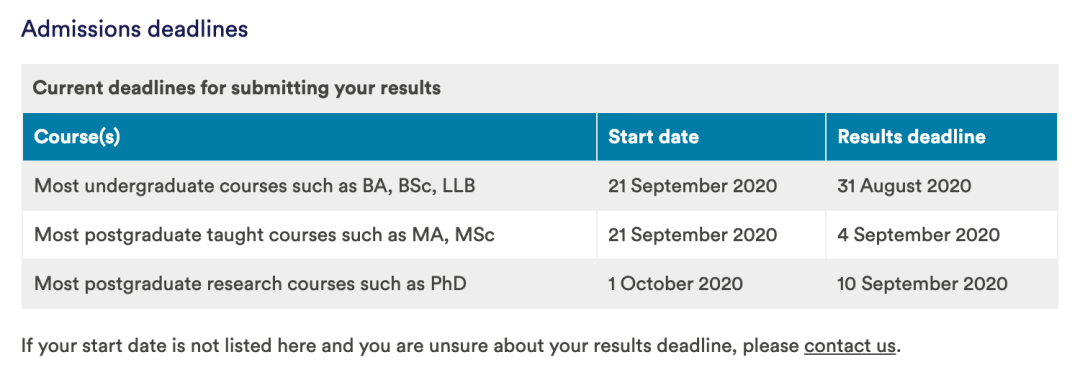Viewport: 1080px width, 370px height.
Task: Click the Admissions deadlines heading
Action: click(x=134, y=29)
